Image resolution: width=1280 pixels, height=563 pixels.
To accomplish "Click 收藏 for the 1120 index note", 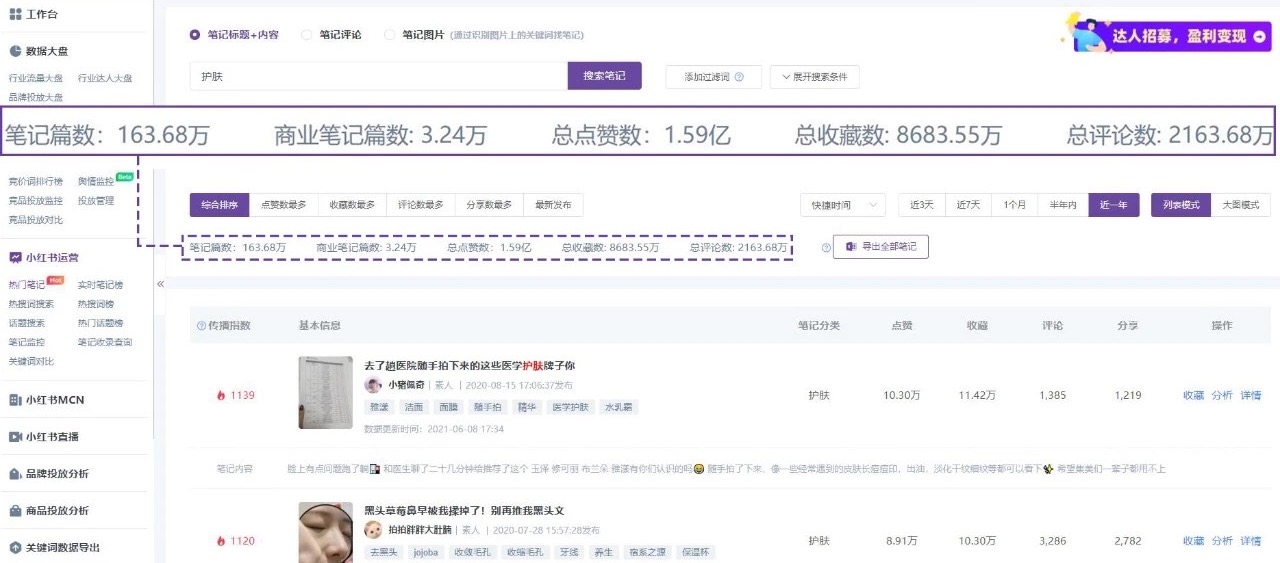I will pyautogui.click(x=1193, y=541).
